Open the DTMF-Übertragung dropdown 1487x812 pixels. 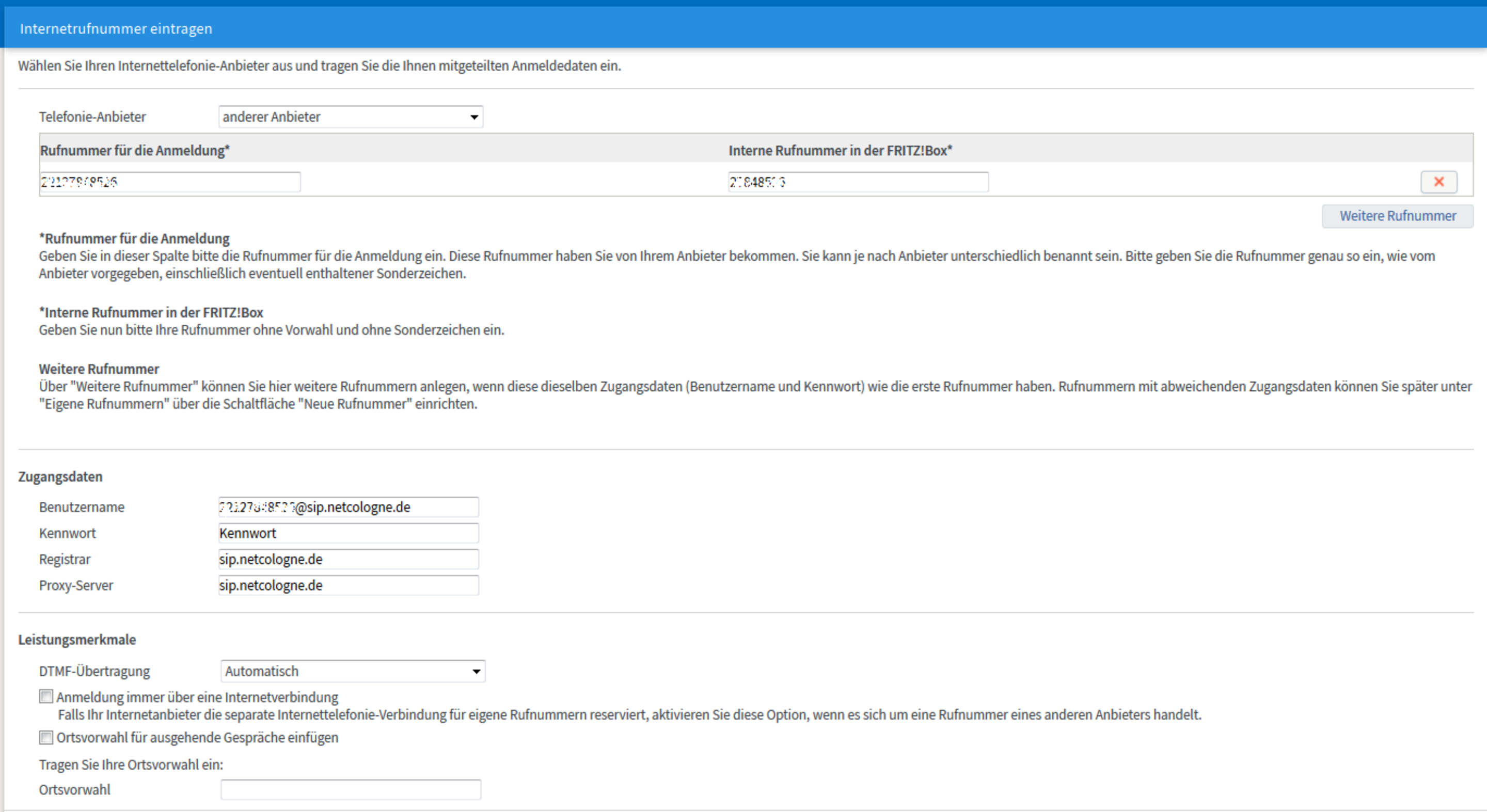coord(353,671)
